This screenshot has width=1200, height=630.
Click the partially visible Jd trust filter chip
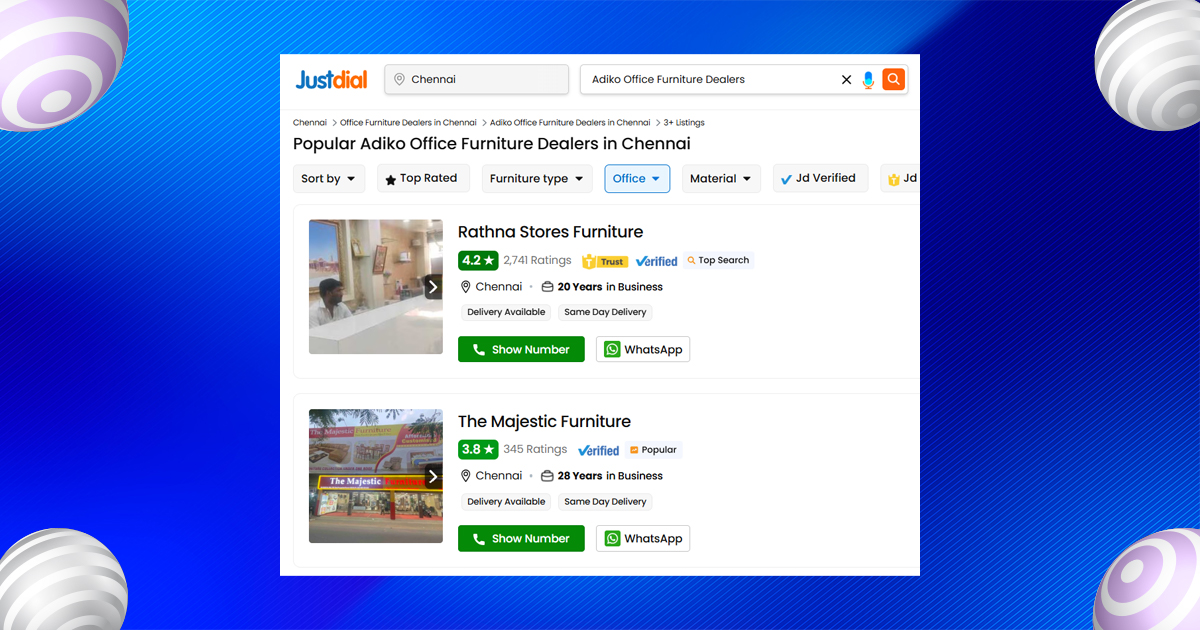(900, 179)
